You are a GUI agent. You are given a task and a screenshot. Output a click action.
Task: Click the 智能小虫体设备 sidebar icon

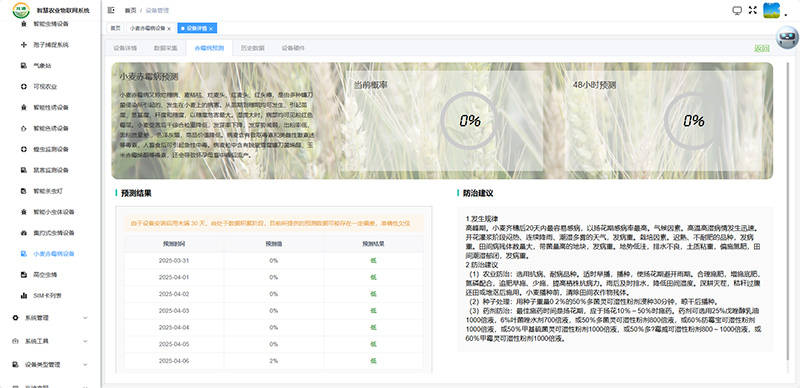click(23, 212)
